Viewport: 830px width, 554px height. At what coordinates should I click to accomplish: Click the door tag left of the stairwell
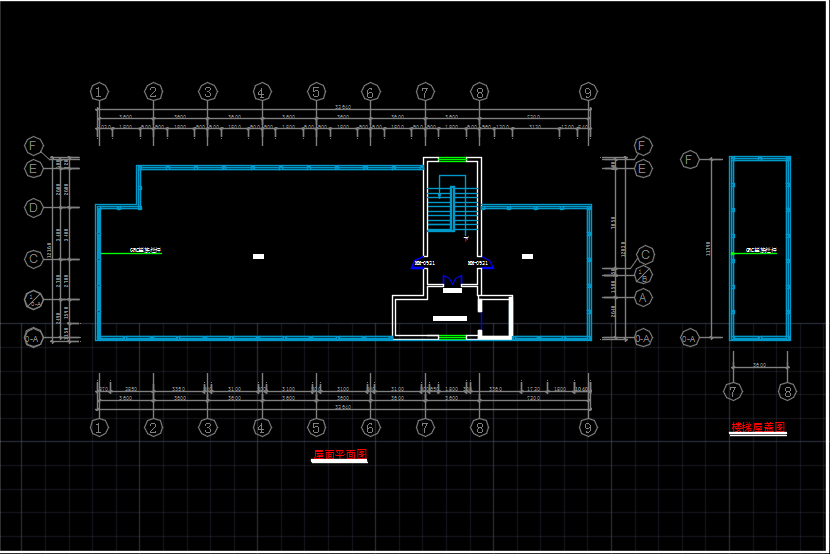pos(425,262)
